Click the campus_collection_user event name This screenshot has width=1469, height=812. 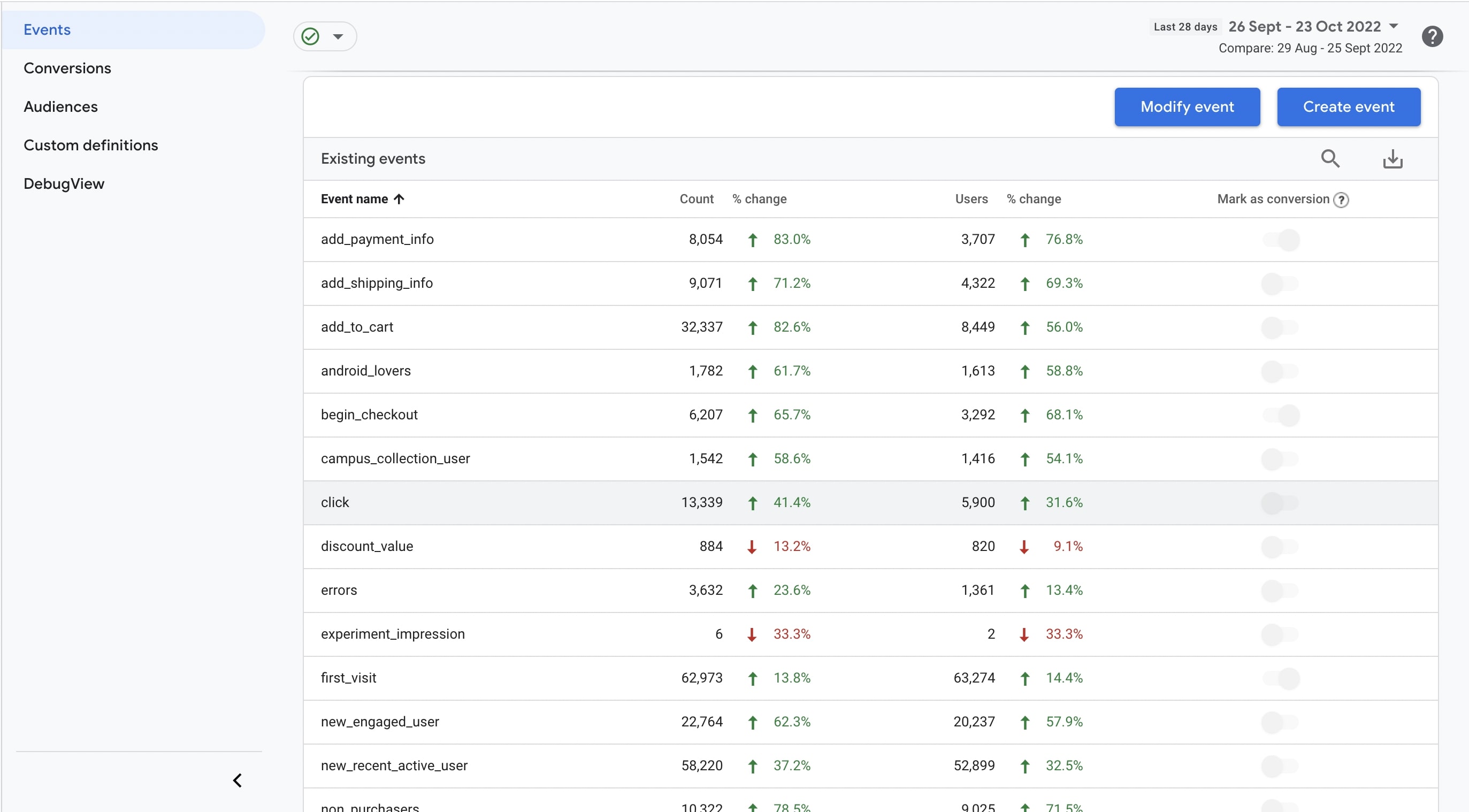(x=395, y=459)
